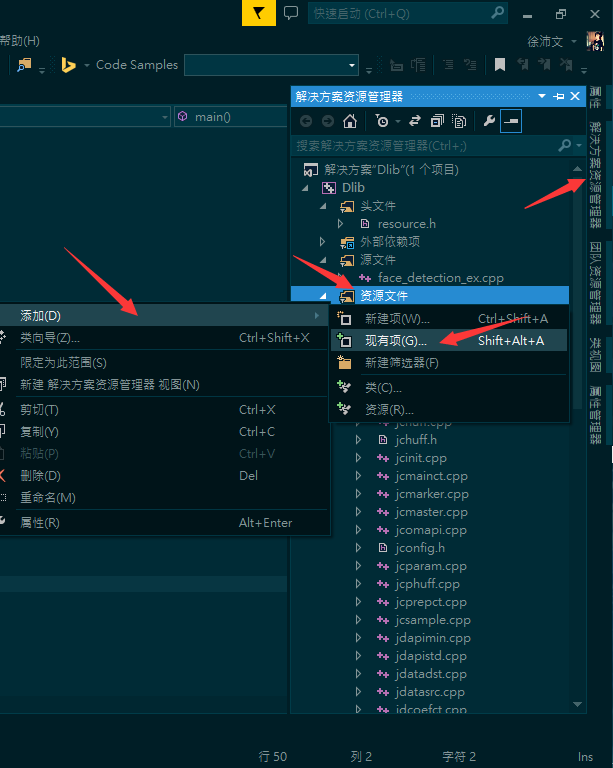Toggle auto-hide pin on Solution Explorer panel

click(x=559, y=96)
